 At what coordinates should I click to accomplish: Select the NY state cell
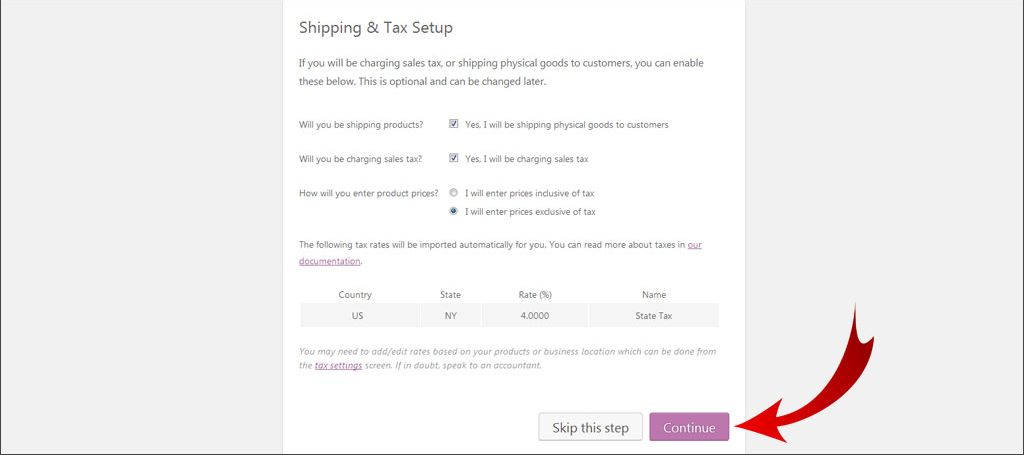tap(450, 315)
